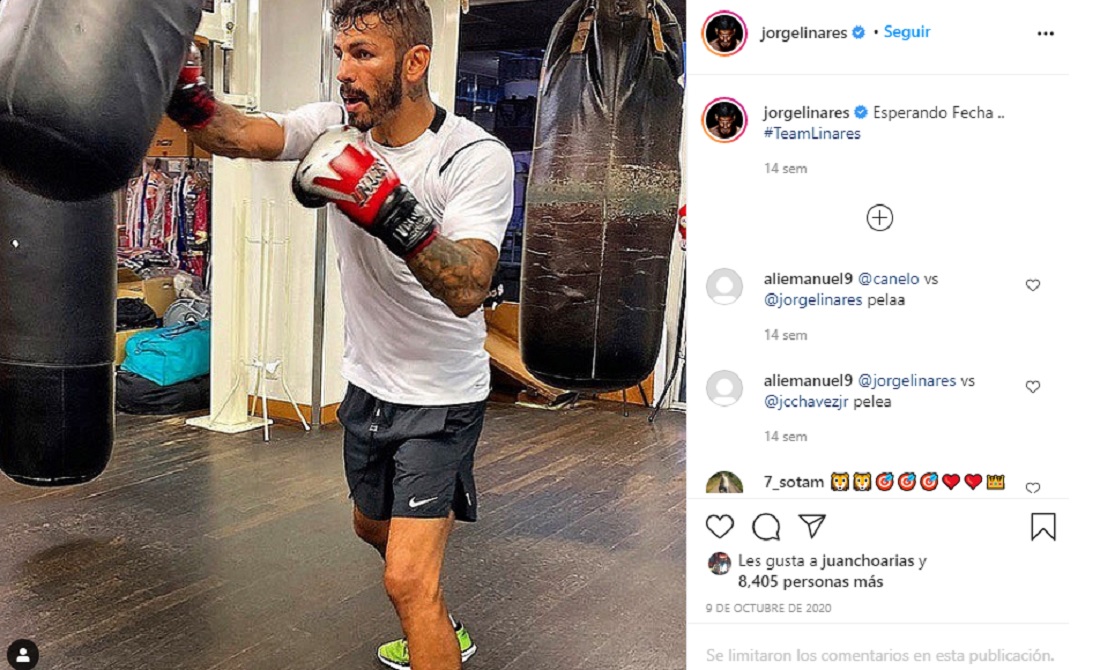Open juanchoarias profile from likes
The image size is (1100, 670).
click(868, 561)
